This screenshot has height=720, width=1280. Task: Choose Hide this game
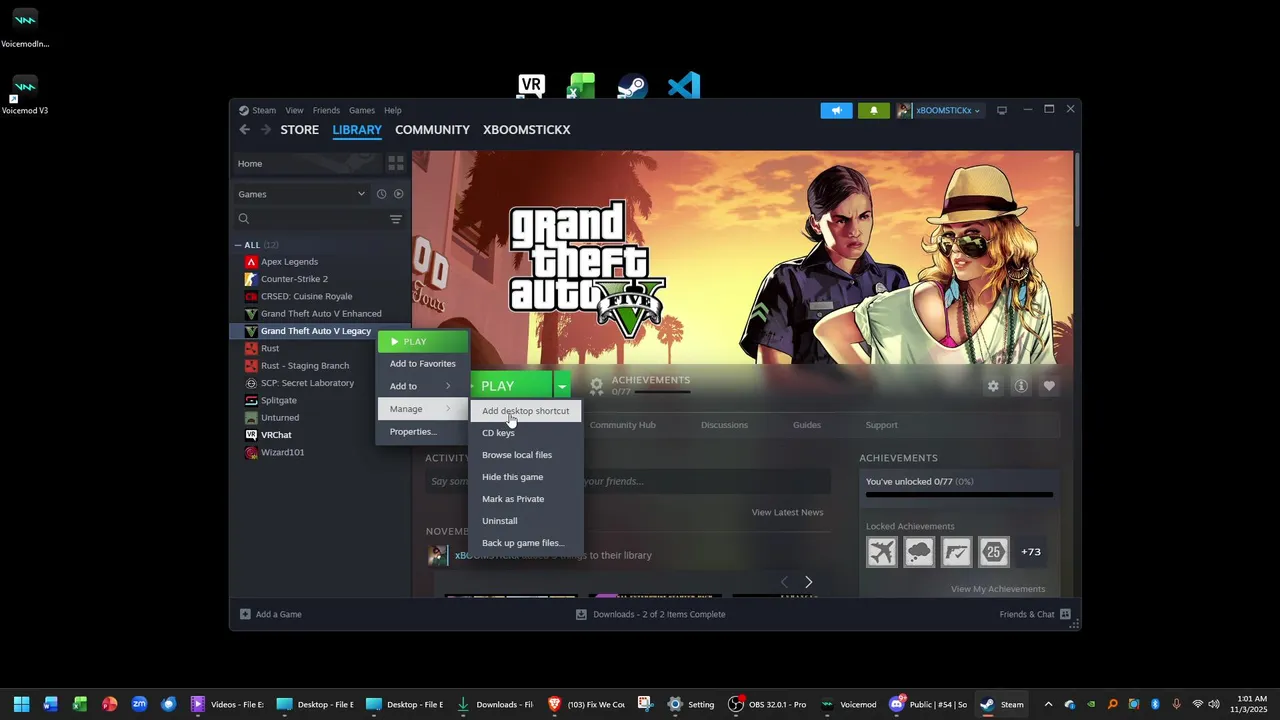[526, 477]
